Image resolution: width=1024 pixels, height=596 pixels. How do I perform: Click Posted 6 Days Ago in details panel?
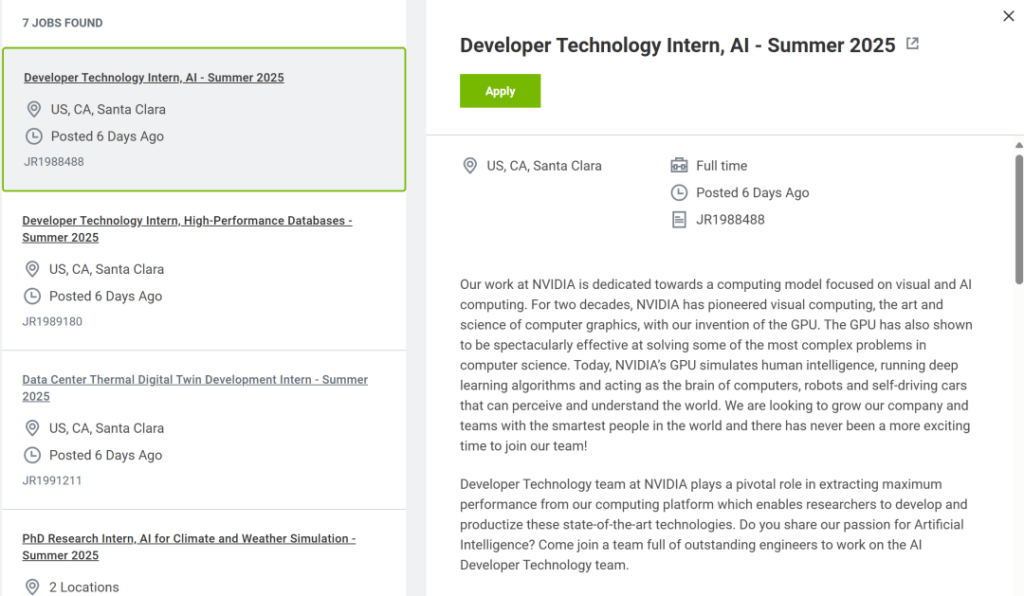point(752,193)
